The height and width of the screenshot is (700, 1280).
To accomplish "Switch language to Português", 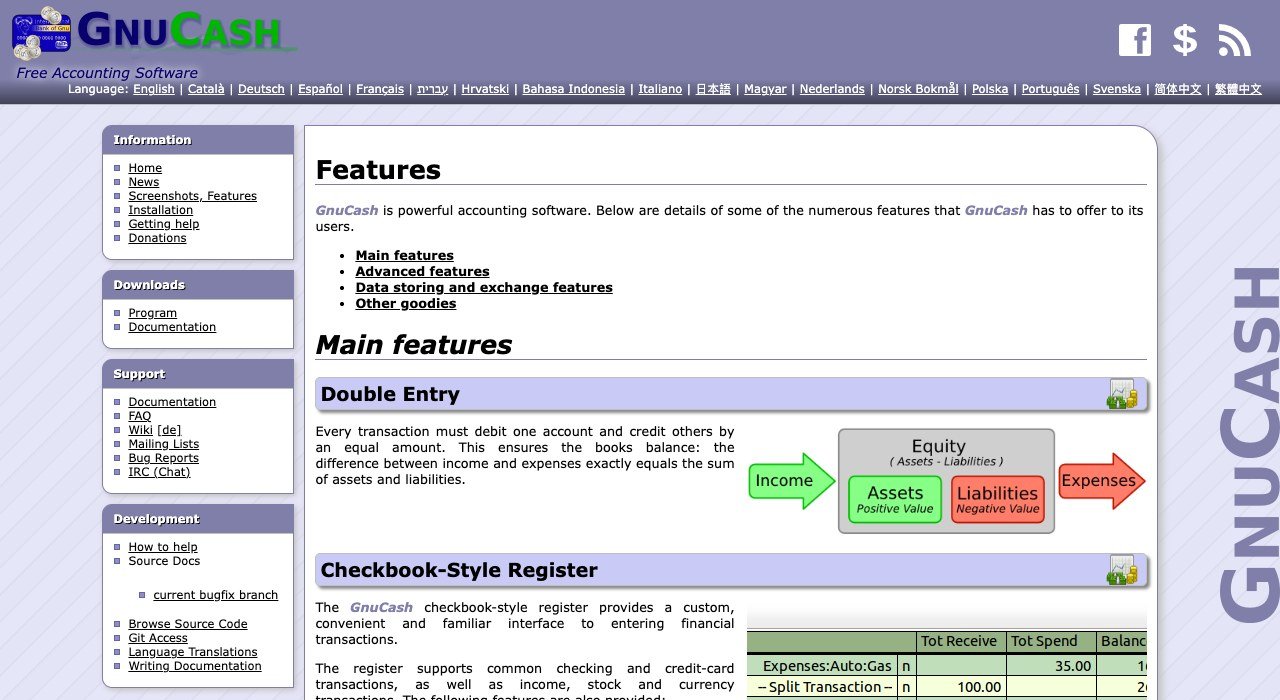I will click(1050, 89).
